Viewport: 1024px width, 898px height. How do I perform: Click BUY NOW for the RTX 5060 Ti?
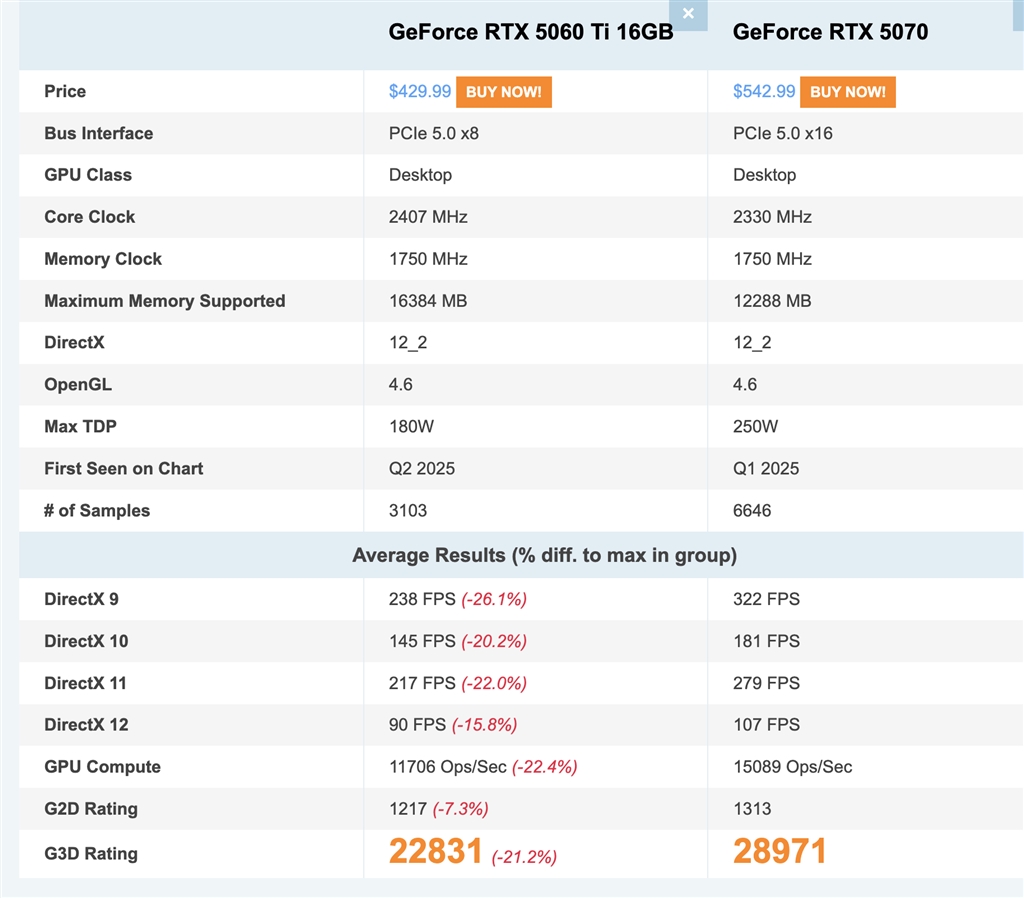[503, 92]
